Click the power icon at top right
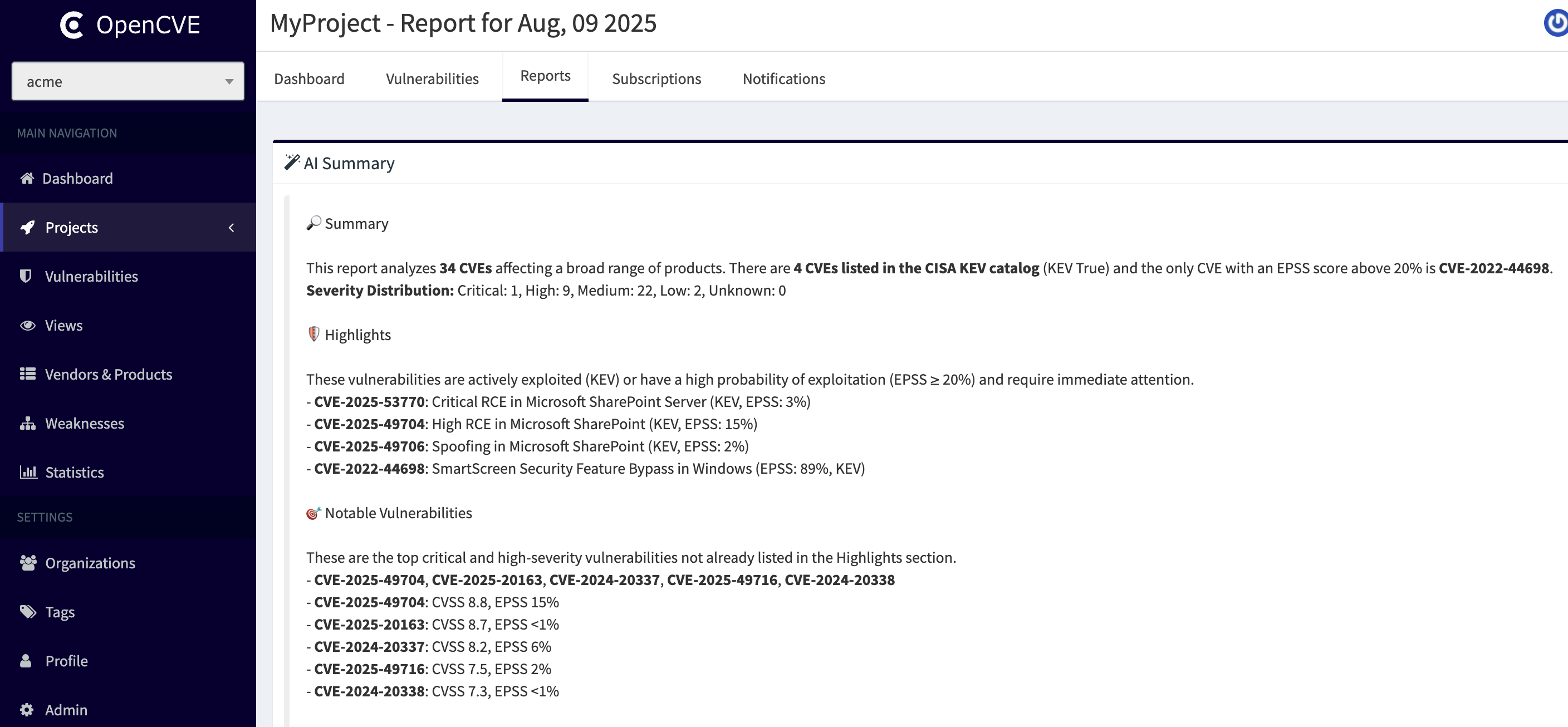Viewport: 1568px width, 727px height. click(x=1556, y=23)
